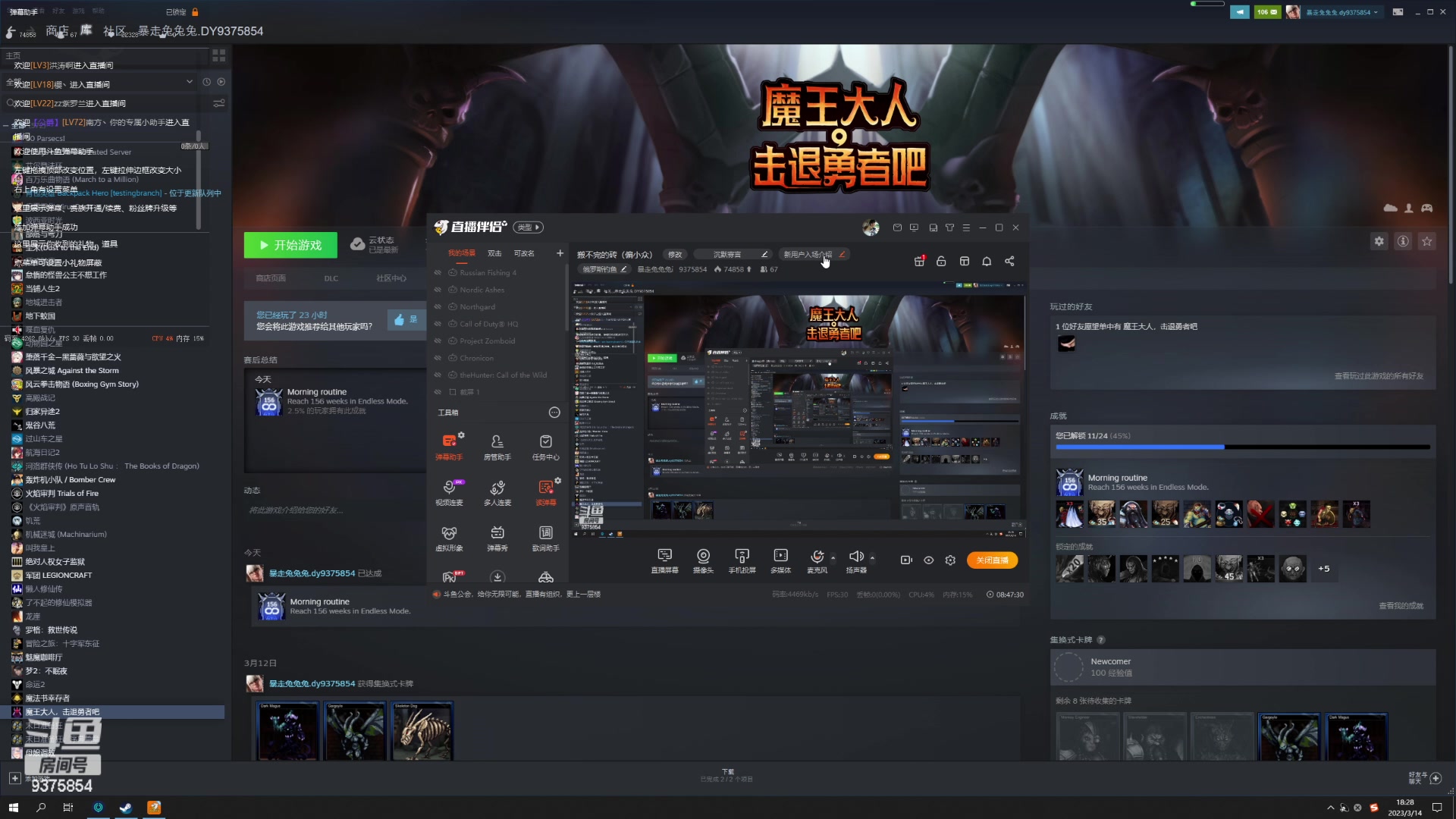Screen dimensions: 1456x819
Task: Click green 开始游戏 play button
Action: click(290, 245)
